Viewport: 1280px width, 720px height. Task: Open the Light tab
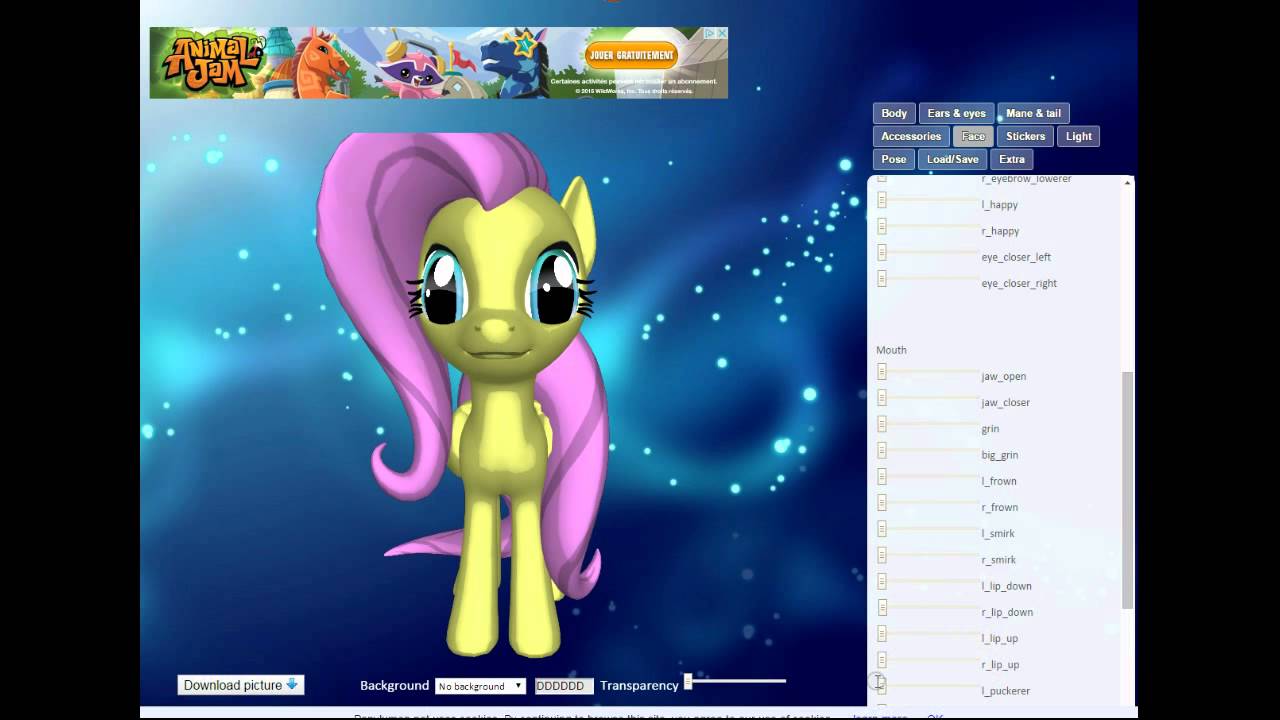[x=1078, y=136]
